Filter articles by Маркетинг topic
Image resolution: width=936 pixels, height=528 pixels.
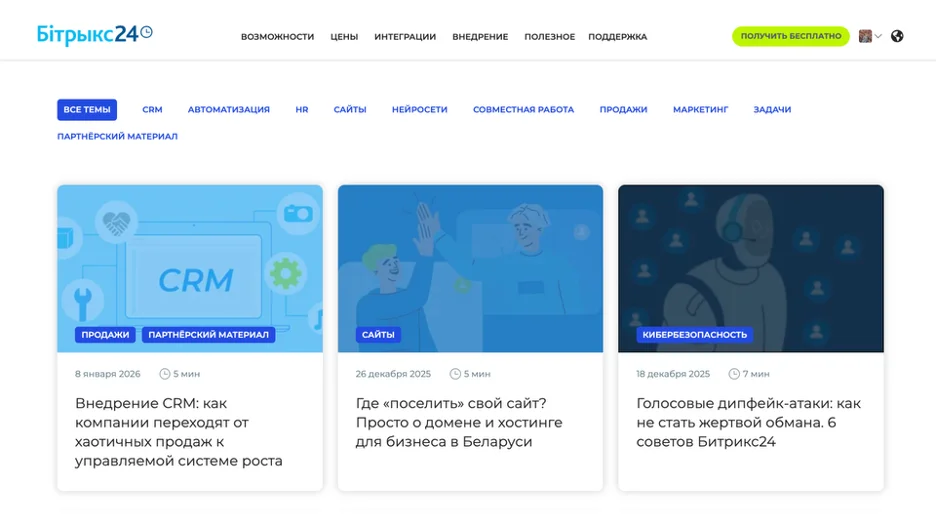[700, 110]
